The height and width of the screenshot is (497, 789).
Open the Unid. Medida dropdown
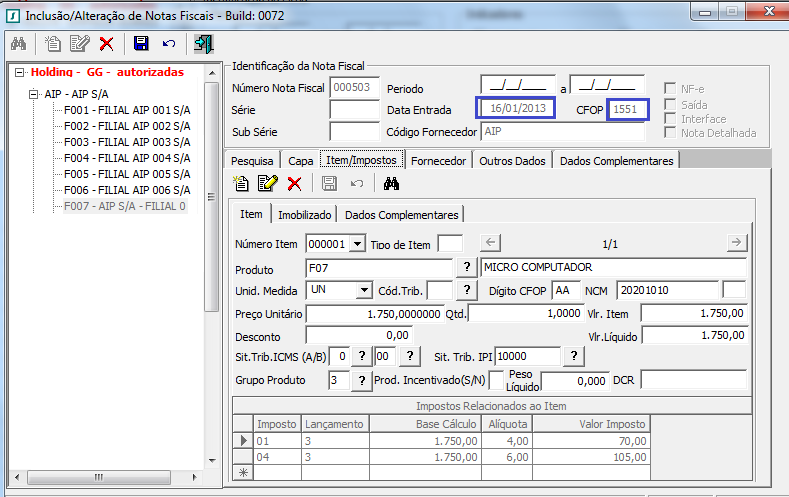click(x=362, y=289)
